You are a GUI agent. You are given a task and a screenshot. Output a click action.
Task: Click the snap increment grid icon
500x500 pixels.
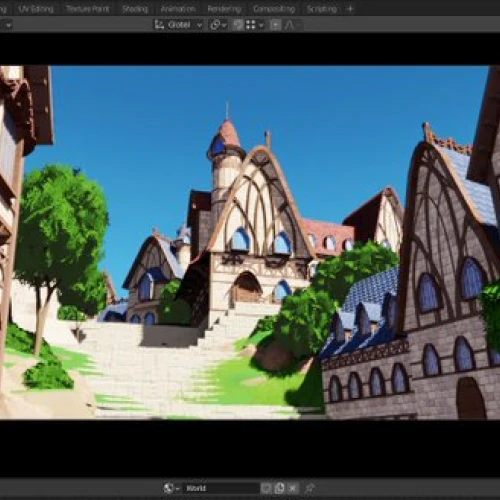point(251,25)
